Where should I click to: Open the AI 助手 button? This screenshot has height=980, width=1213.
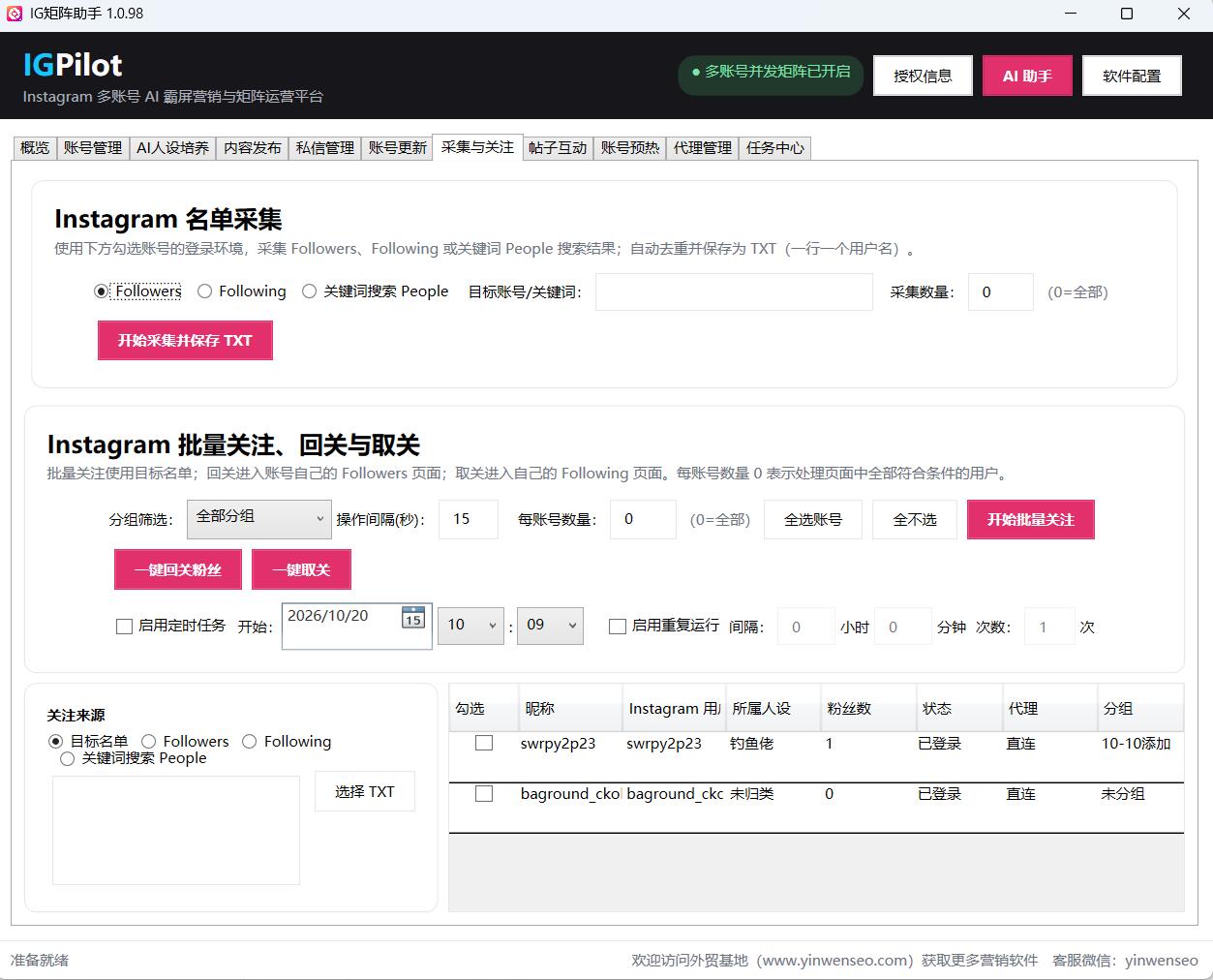1027,76
